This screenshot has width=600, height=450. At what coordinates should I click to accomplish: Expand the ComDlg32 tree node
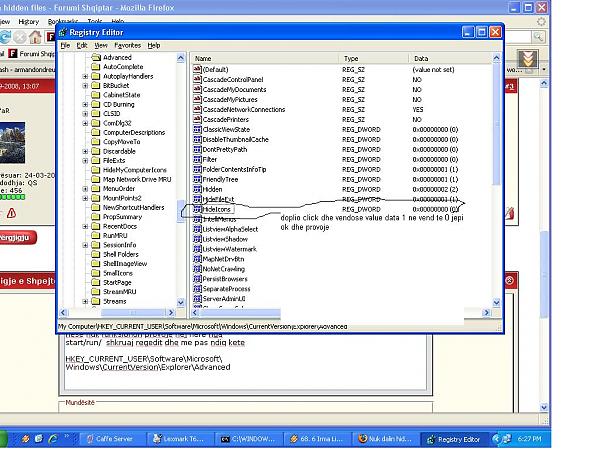[85, 123]
